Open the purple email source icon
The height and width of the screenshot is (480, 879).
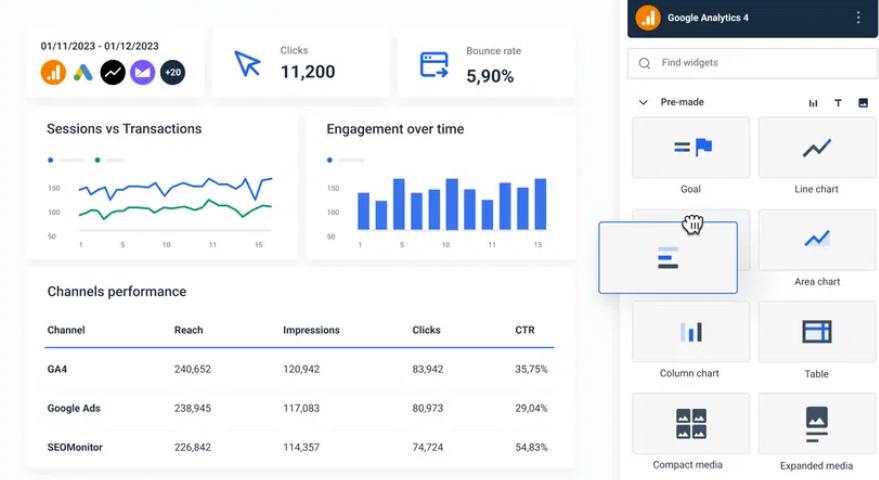(142, 72)
